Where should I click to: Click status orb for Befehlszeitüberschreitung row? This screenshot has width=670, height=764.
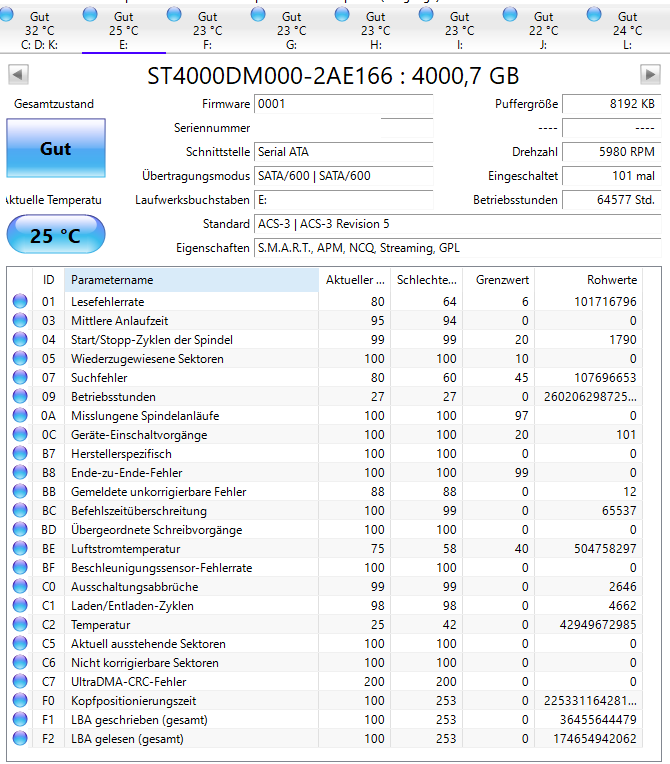(20, 510)
